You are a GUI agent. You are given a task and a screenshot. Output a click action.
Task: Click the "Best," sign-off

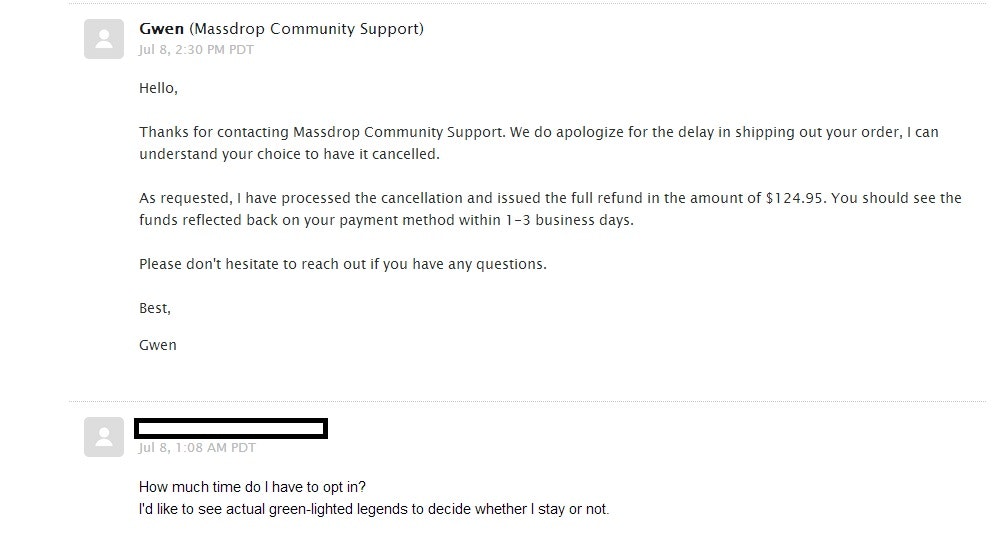(154, 309)
